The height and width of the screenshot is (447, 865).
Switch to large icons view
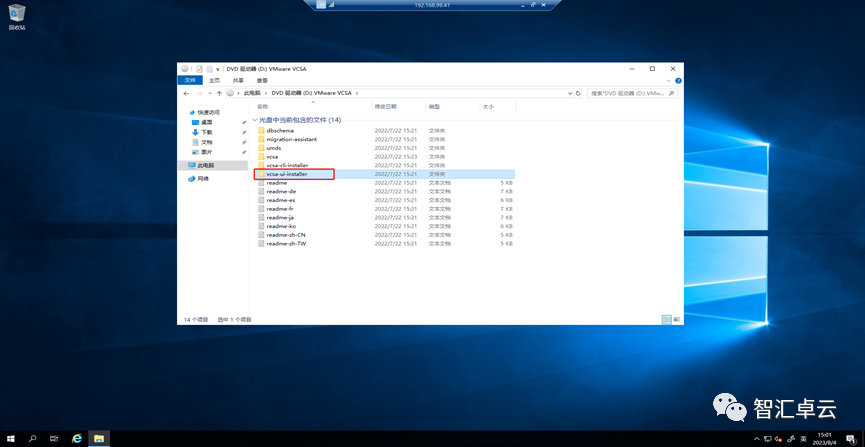click(676, 319)
